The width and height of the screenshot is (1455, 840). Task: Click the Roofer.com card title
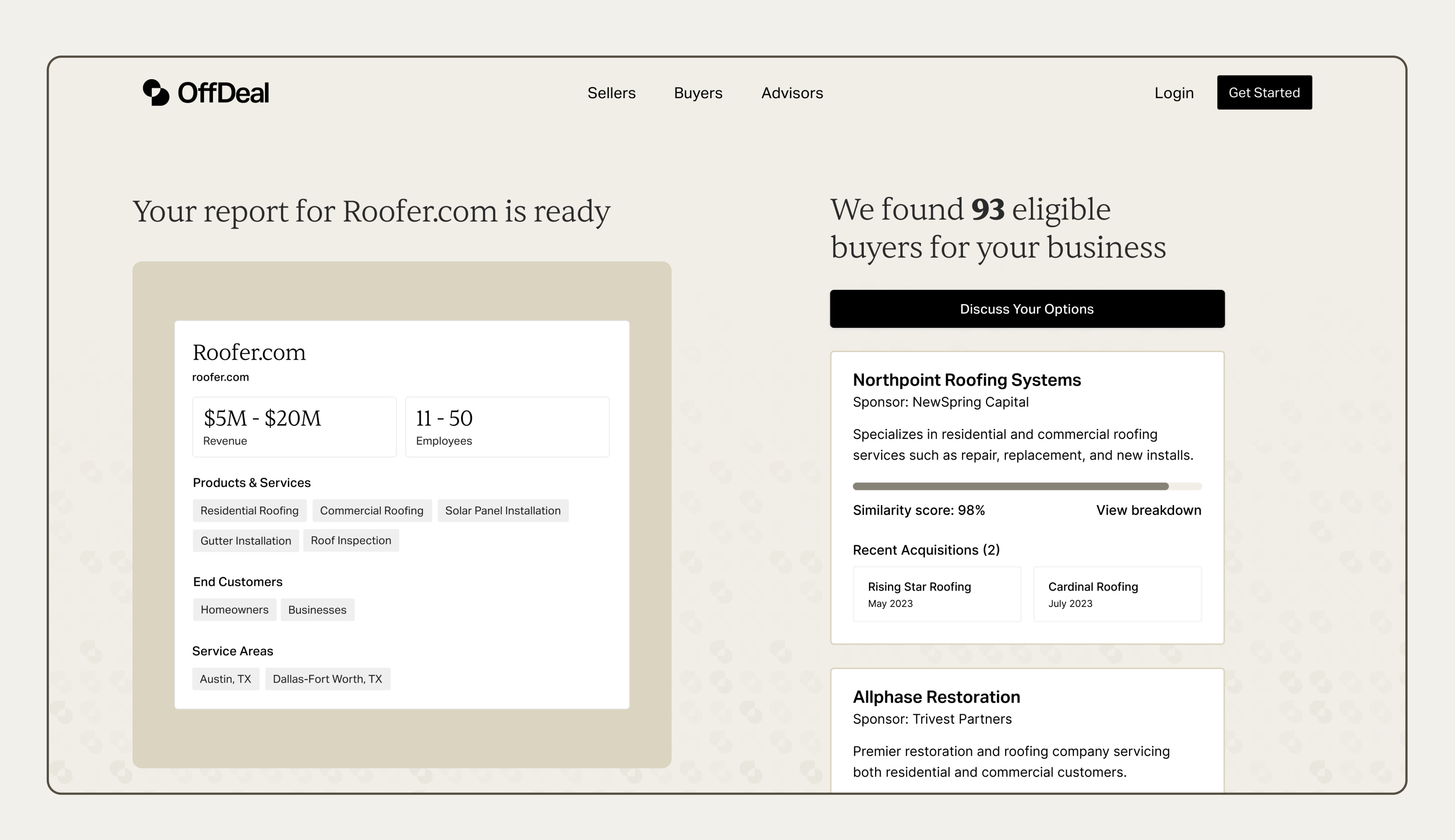pyautogui.click(x=249, y=352)
